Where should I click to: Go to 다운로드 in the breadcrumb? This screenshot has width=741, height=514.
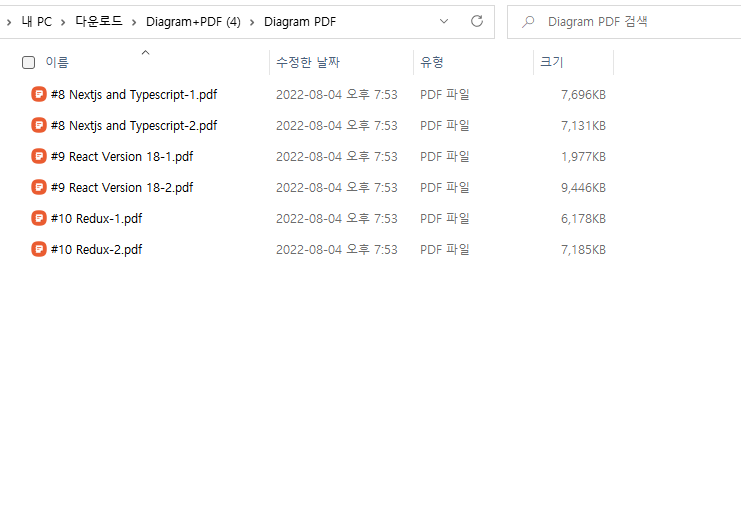pos(99,22)
